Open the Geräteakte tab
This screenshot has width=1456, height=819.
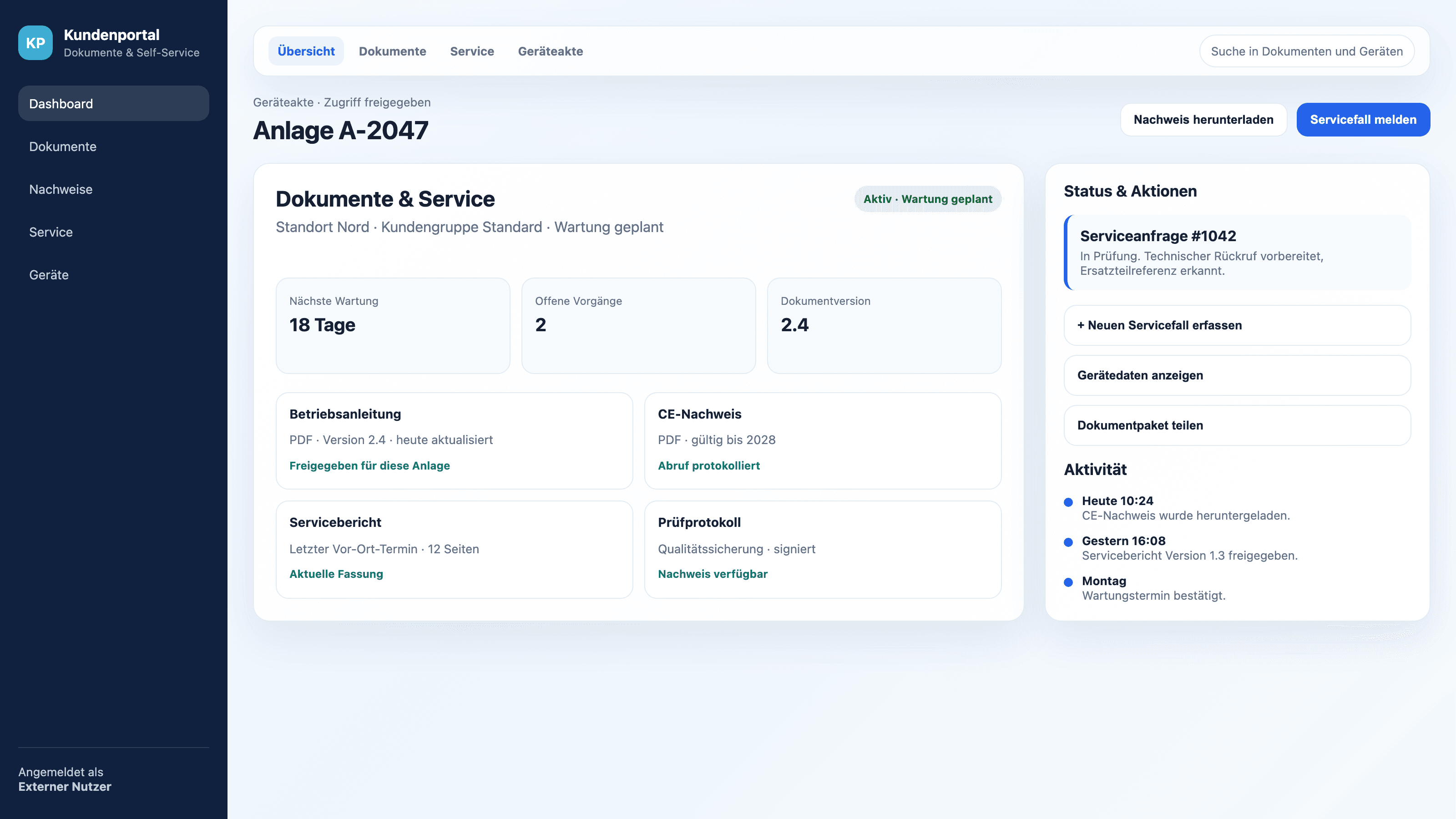[550, 51]
